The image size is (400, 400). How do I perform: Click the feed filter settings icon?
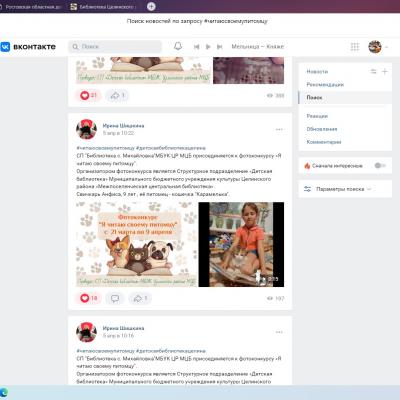(373, 71)
